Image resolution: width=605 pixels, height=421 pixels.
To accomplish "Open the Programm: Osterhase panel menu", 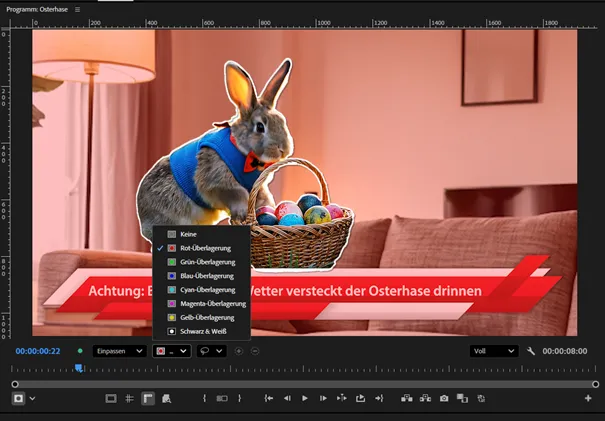I will pyautogui.click(x=77, y=9).
